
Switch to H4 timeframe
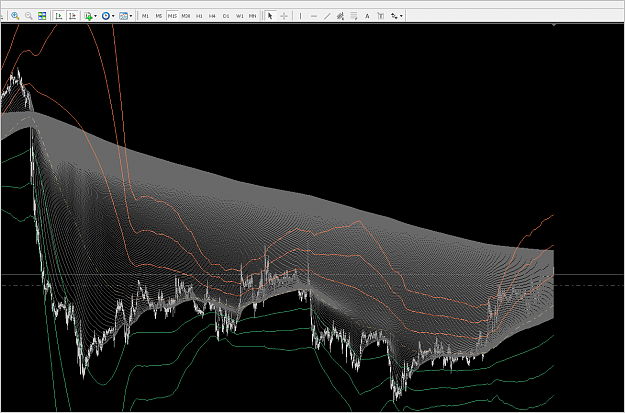pyautogui.click(x=212, y=16)
